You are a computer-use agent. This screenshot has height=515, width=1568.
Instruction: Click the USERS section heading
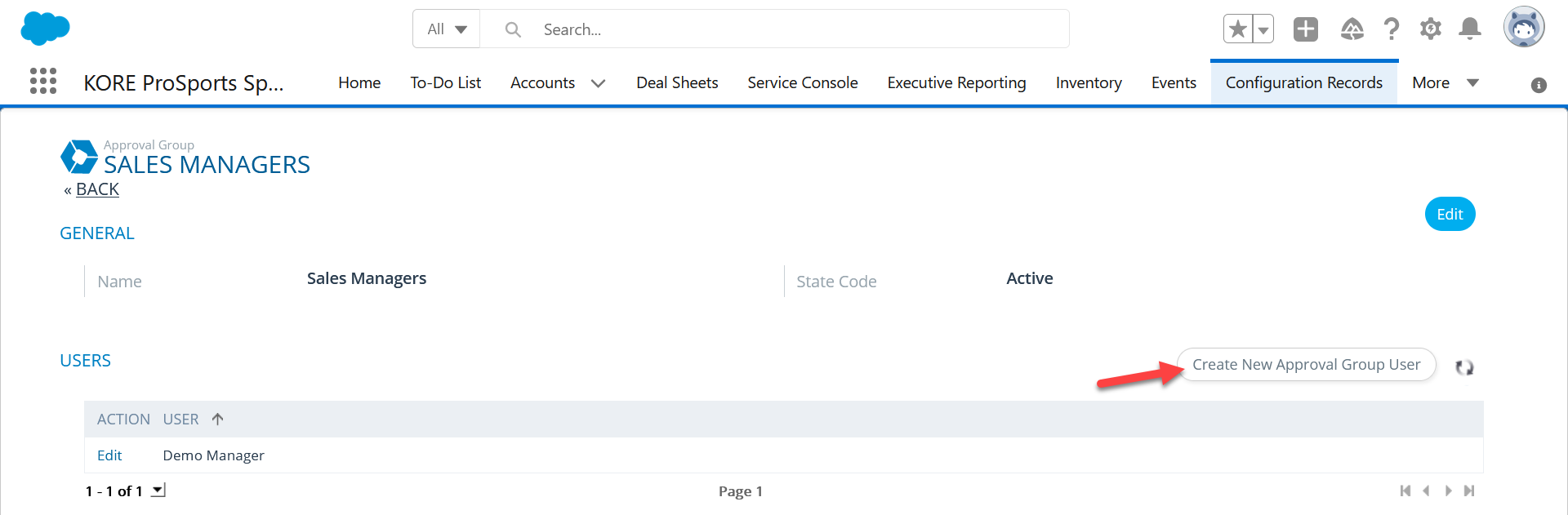tap(86, 361)
